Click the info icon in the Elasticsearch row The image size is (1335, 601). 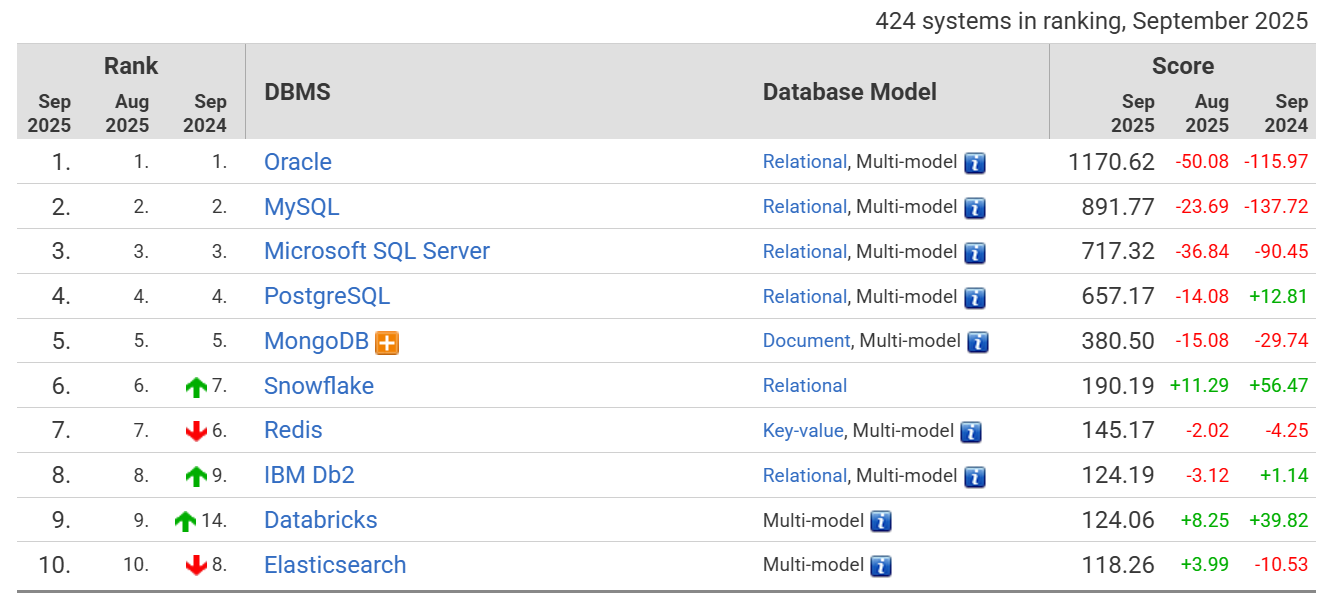coord(881,566)
